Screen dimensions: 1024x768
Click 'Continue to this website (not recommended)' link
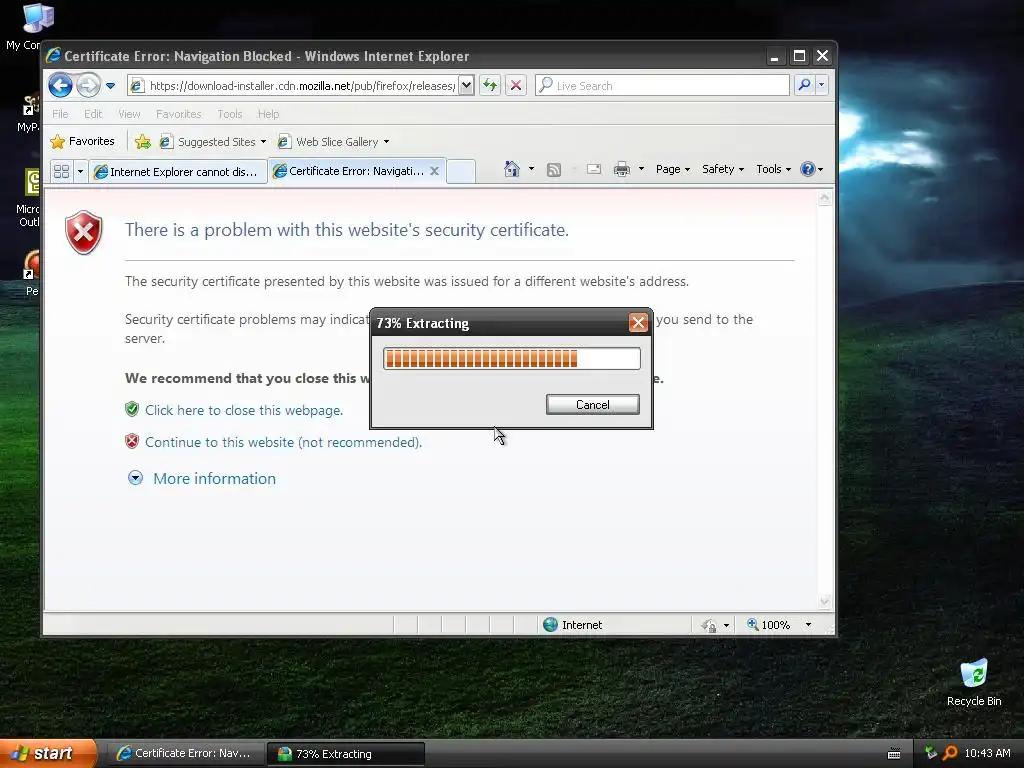point(283,442)
